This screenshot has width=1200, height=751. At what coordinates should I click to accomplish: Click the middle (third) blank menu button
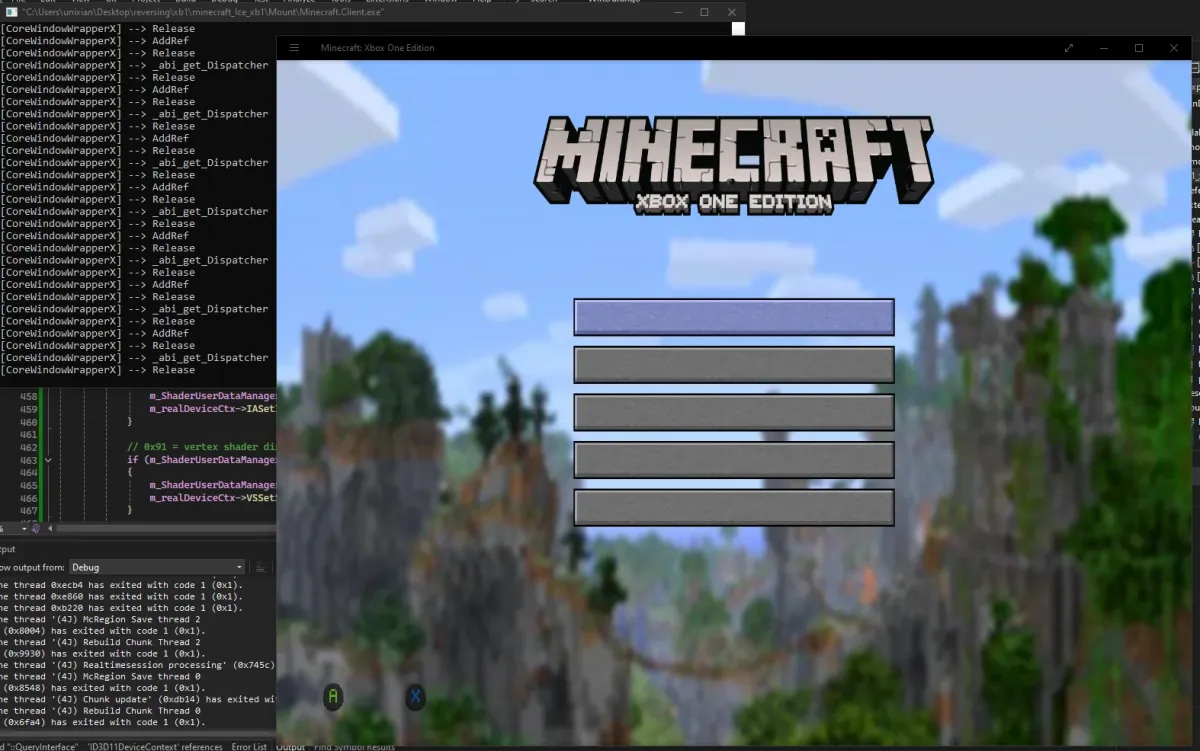coord(734,412)
